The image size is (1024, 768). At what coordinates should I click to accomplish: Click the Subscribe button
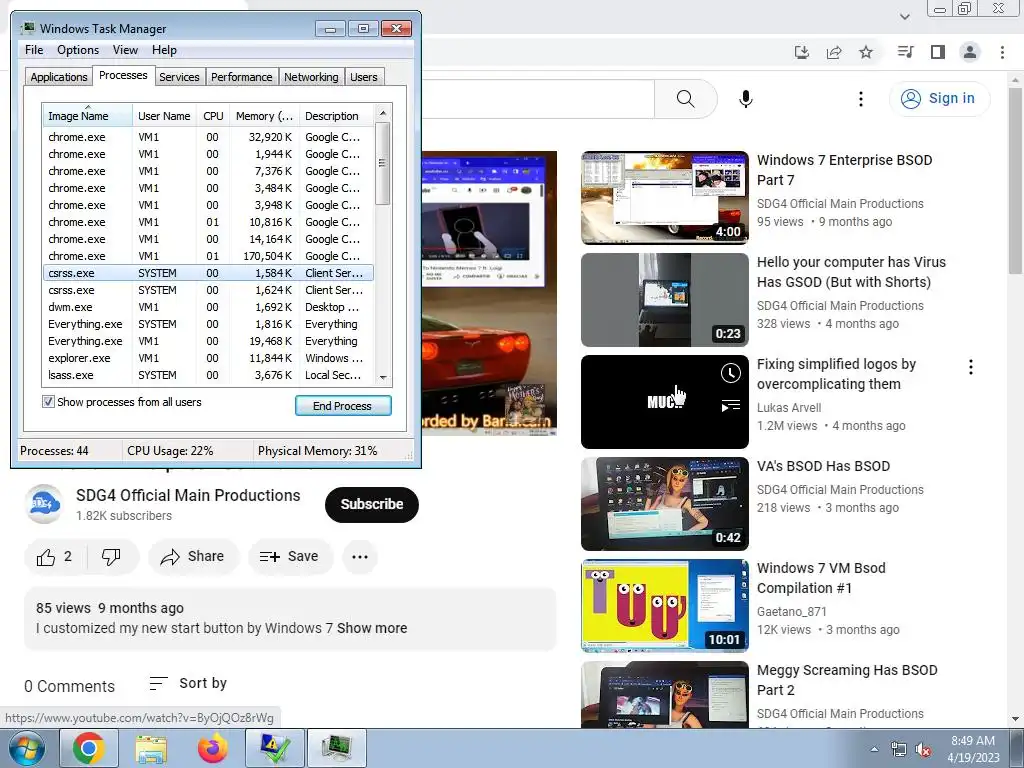tap(372, 504)
